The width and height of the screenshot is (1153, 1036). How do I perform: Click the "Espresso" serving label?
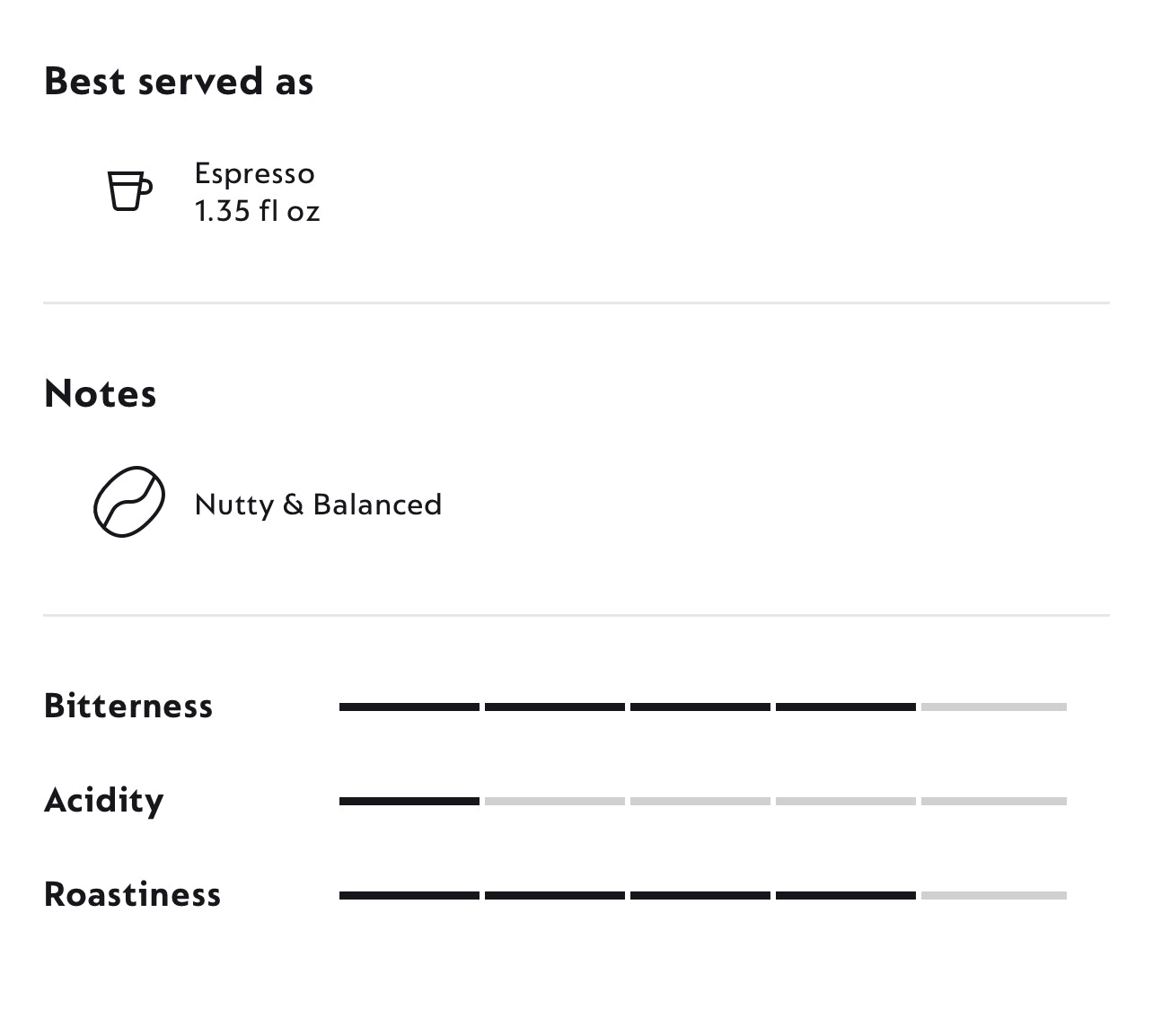(254, 173)
